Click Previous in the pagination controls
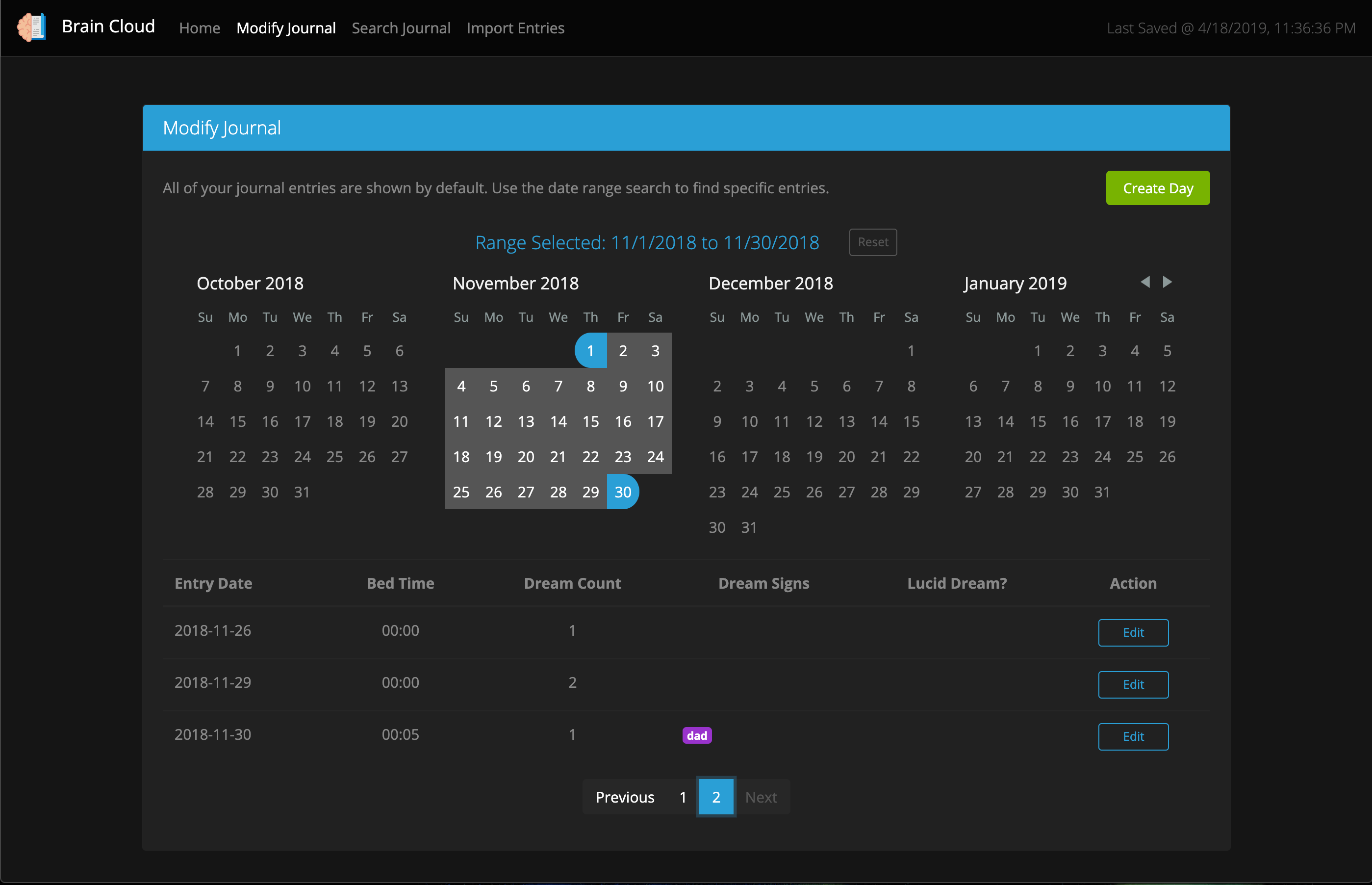The width and height of the screenshot is (1372, 885). pyautogui.click(x=624, y=797)
